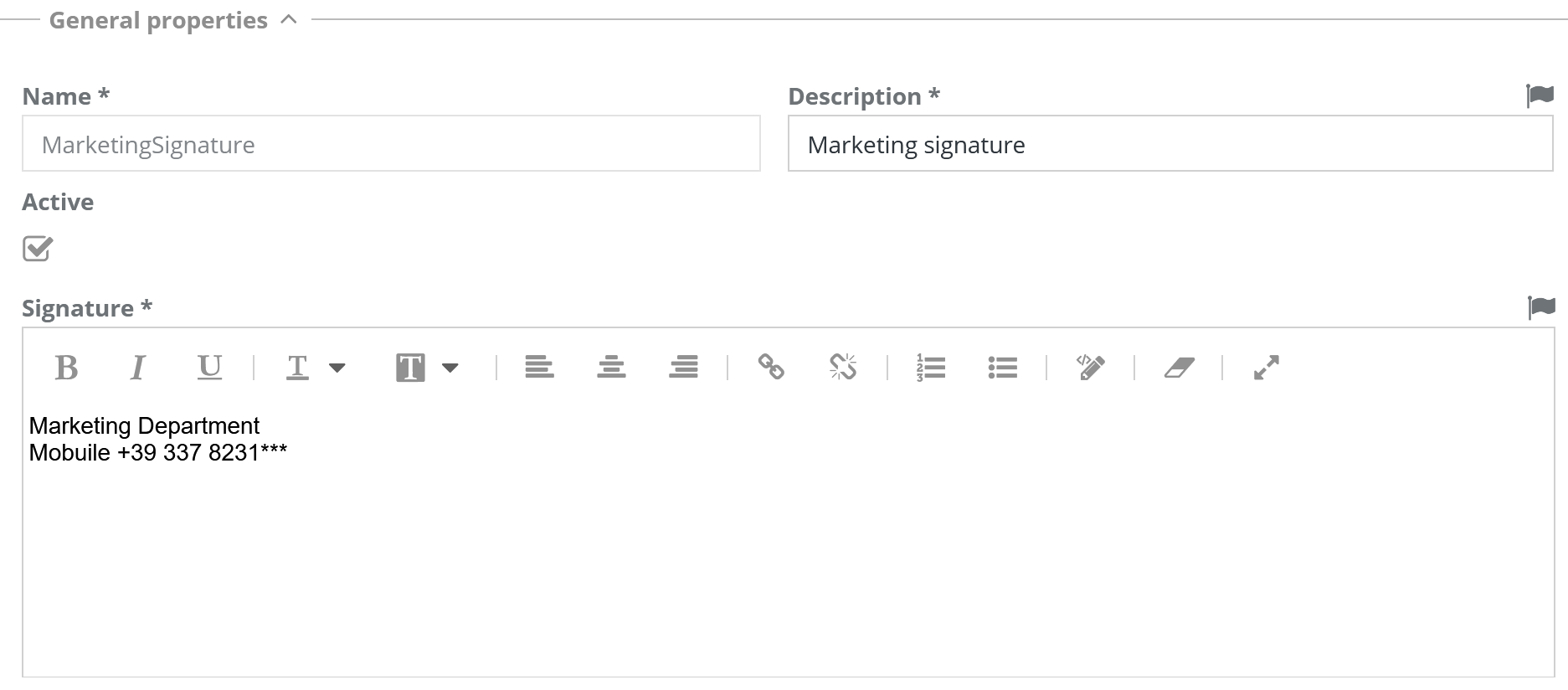Insert a numbered list
This screenshot has width=1568, height=690.
point(931,368)
